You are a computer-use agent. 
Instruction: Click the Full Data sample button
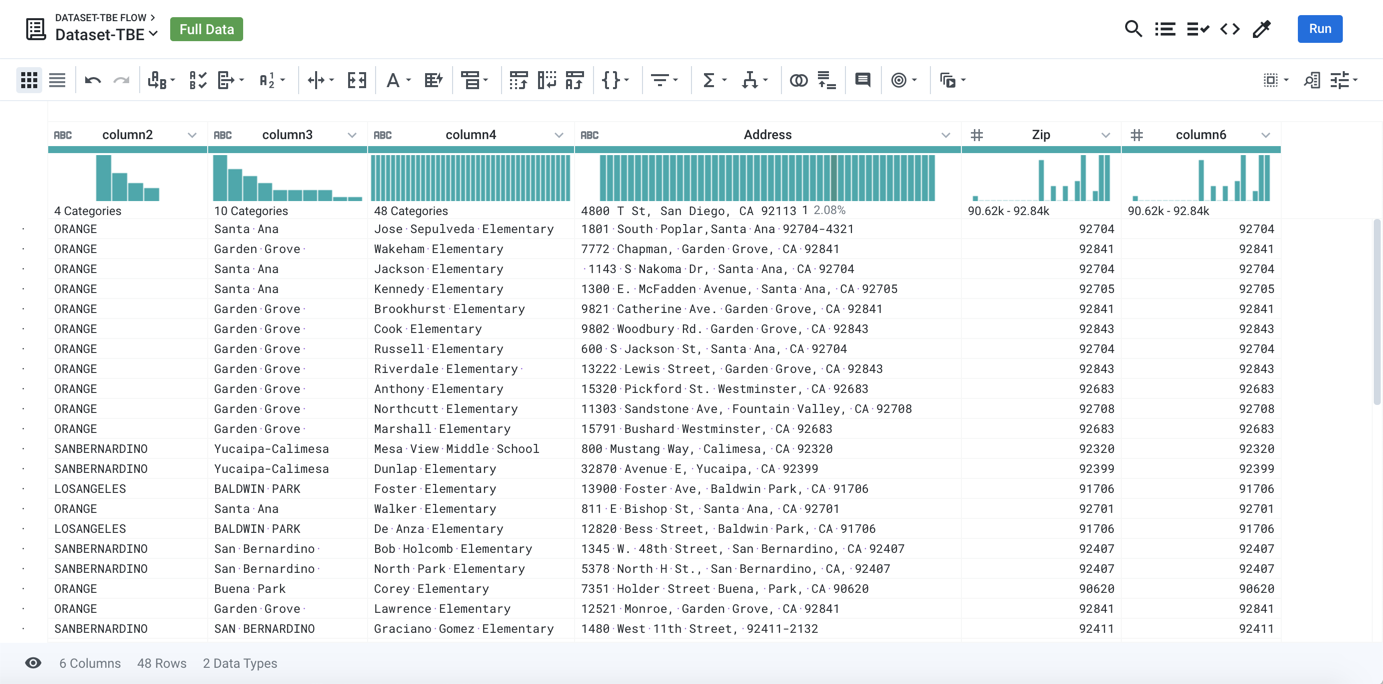click(206, 29)
